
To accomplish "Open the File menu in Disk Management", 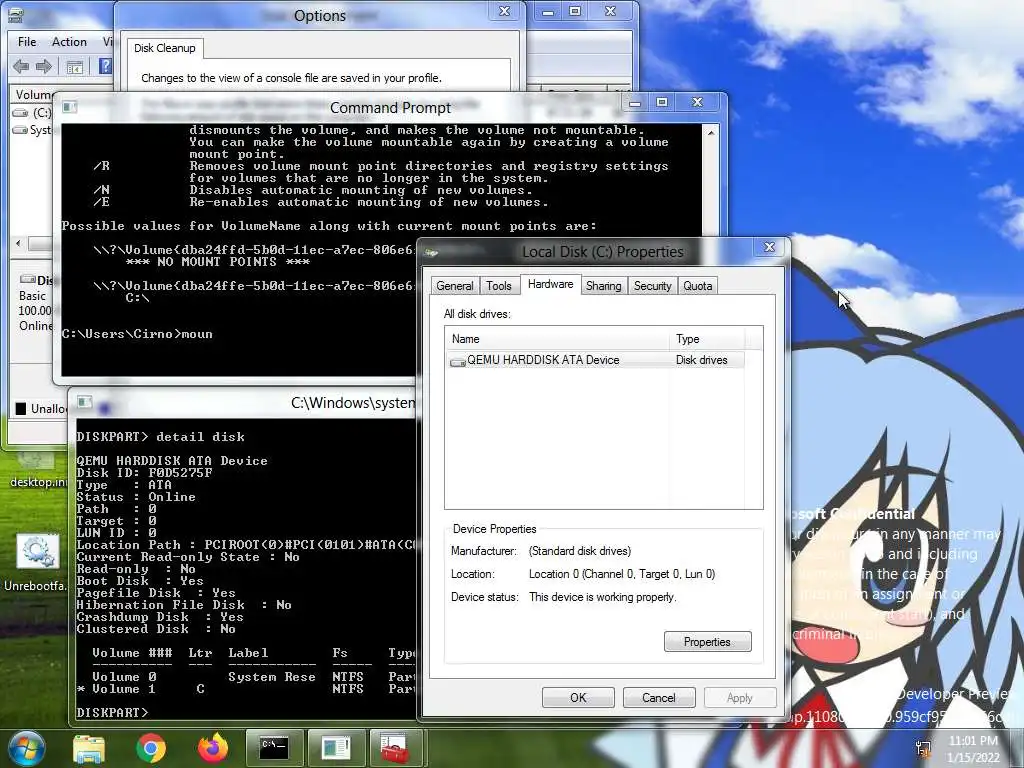I will point(27,42).
